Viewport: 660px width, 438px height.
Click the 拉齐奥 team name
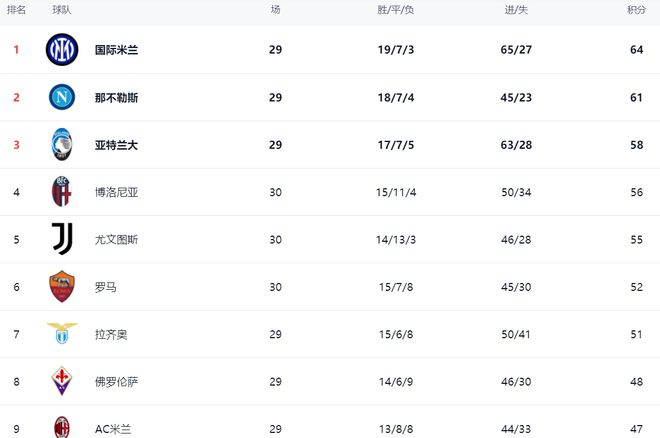click(x=111, y=334)
